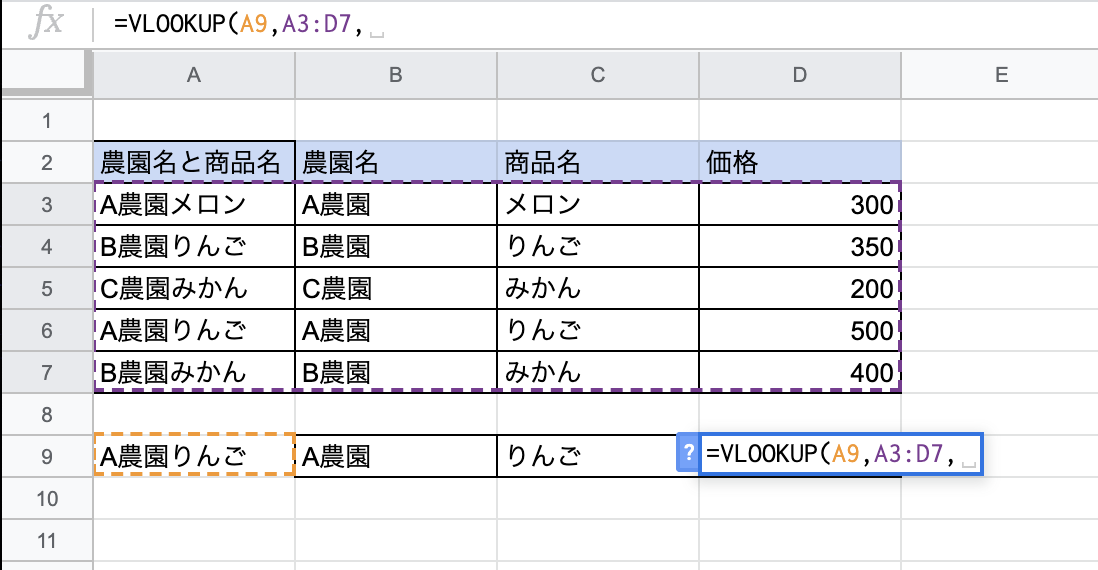Click price cell 500
The image size is (1098, 570).
point(800,331)
